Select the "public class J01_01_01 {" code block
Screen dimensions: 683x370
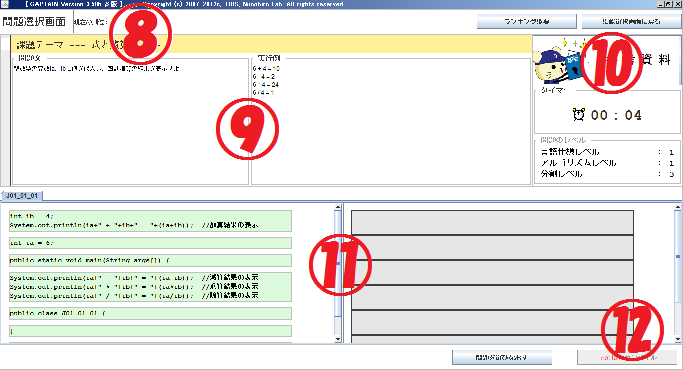(150, 313)
